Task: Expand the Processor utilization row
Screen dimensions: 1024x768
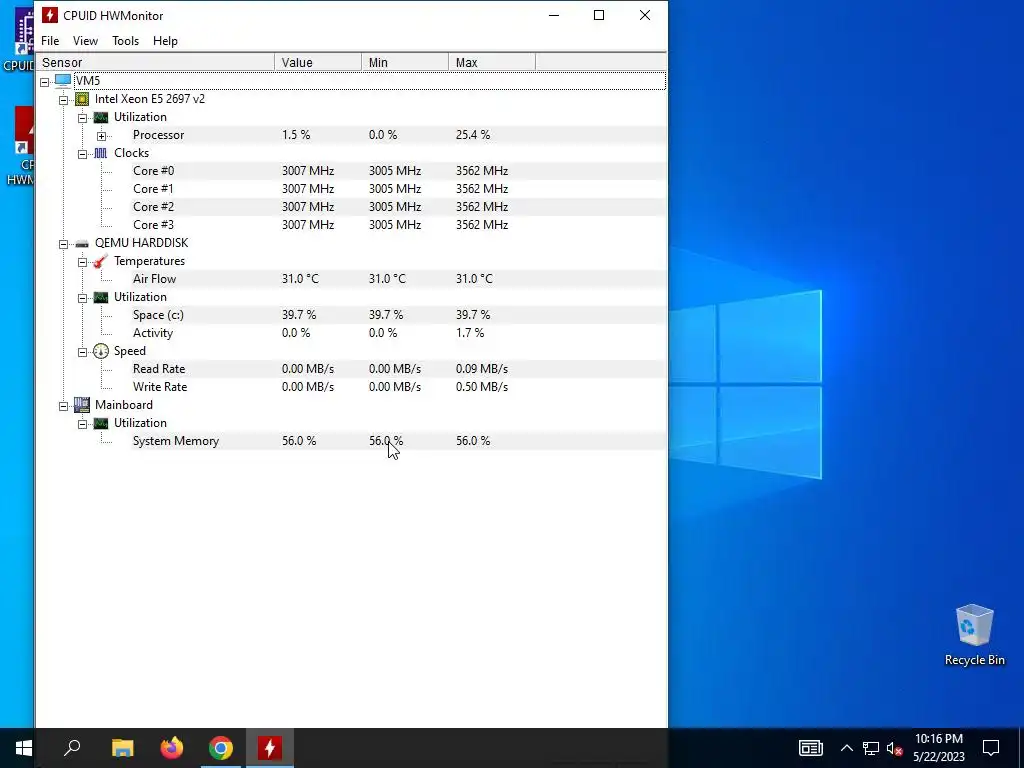Action: pyautogui.click(x=101, y=136)
